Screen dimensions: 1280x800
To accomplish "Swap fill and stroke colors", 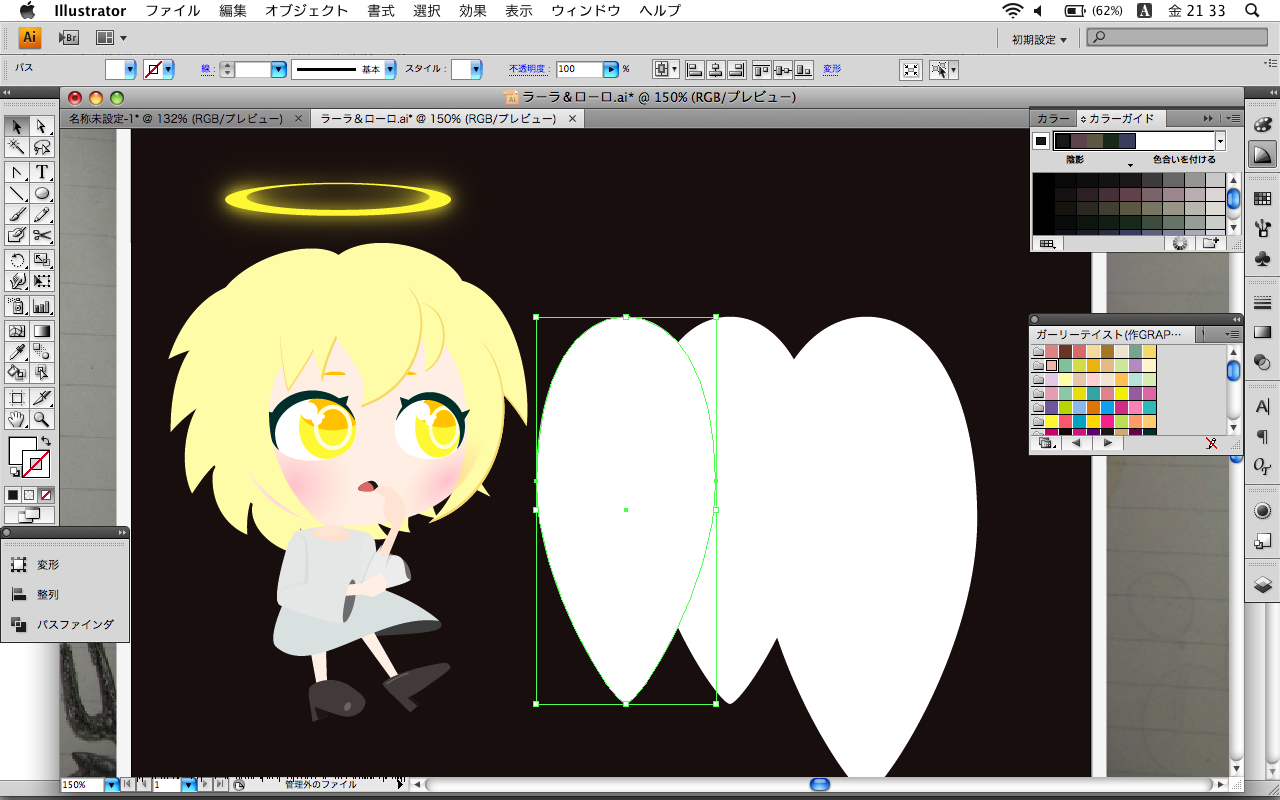I will 46,441.
